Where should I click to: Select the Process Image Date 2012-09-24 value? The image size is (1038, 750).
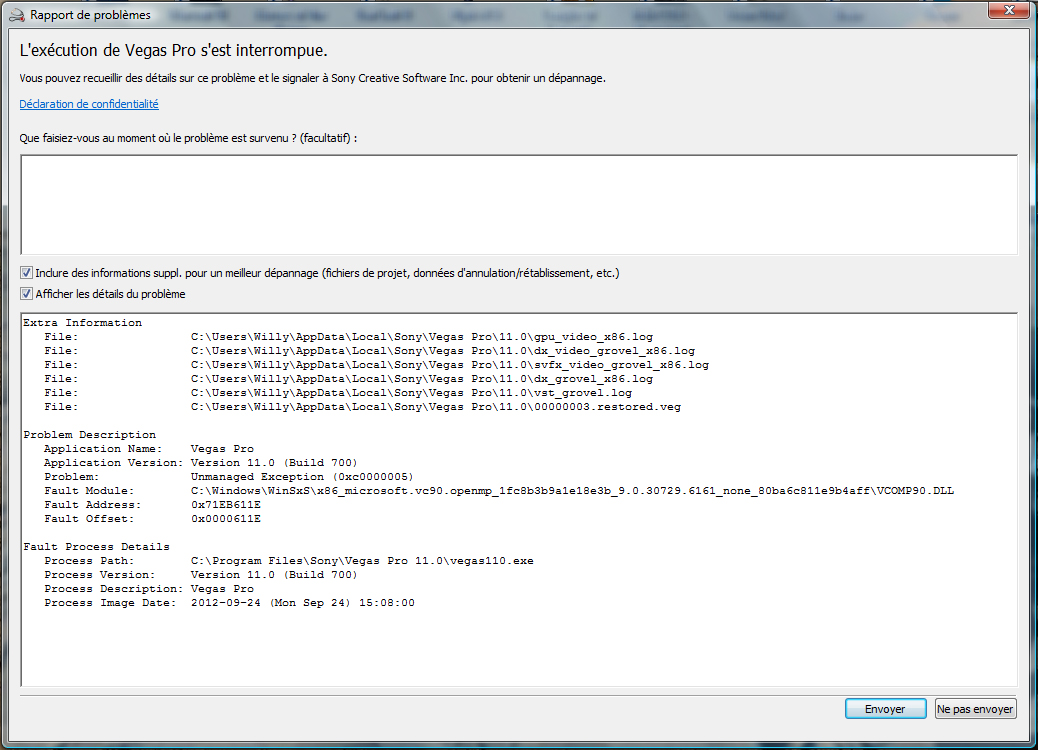point(303,602)
